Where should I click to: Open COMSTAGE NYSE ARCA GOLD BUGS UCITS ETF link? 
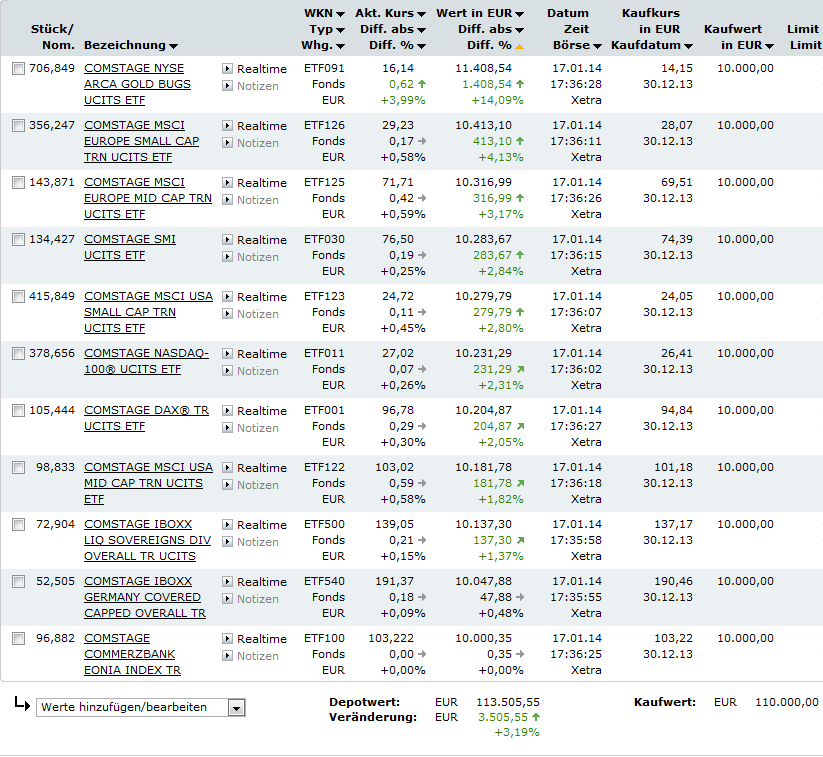(x=137, y=84)
